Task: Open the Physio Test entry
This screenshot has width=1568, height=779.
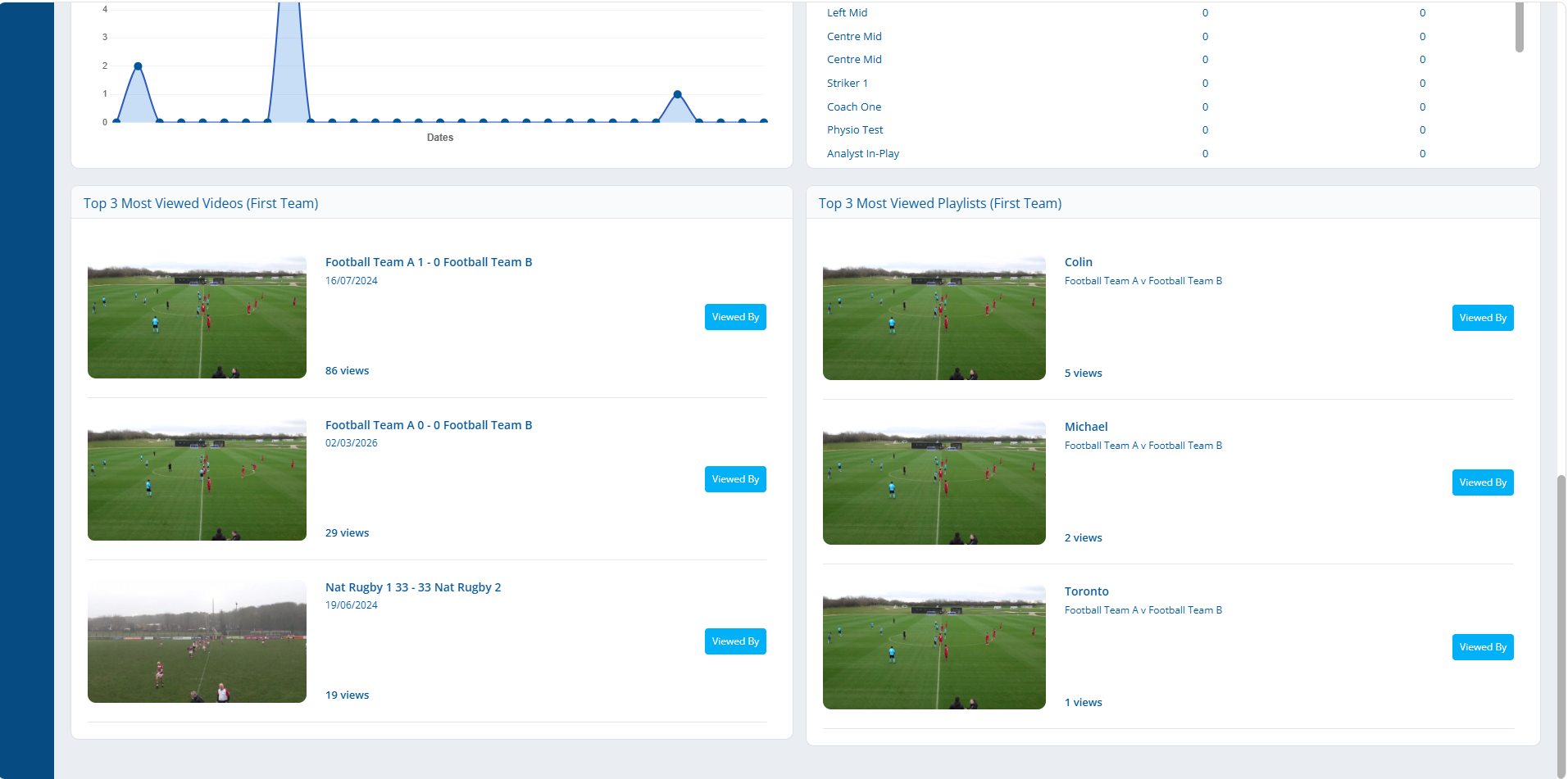Action: (855, 129)
